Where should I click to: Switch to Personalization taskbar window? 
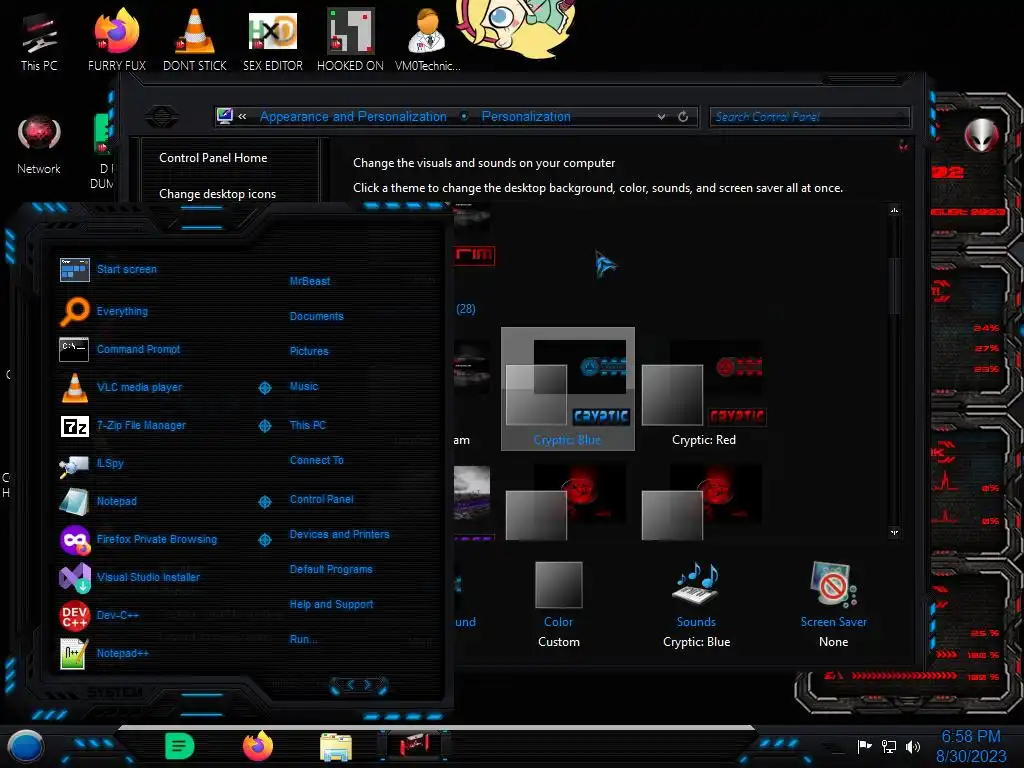pos(414,746)
